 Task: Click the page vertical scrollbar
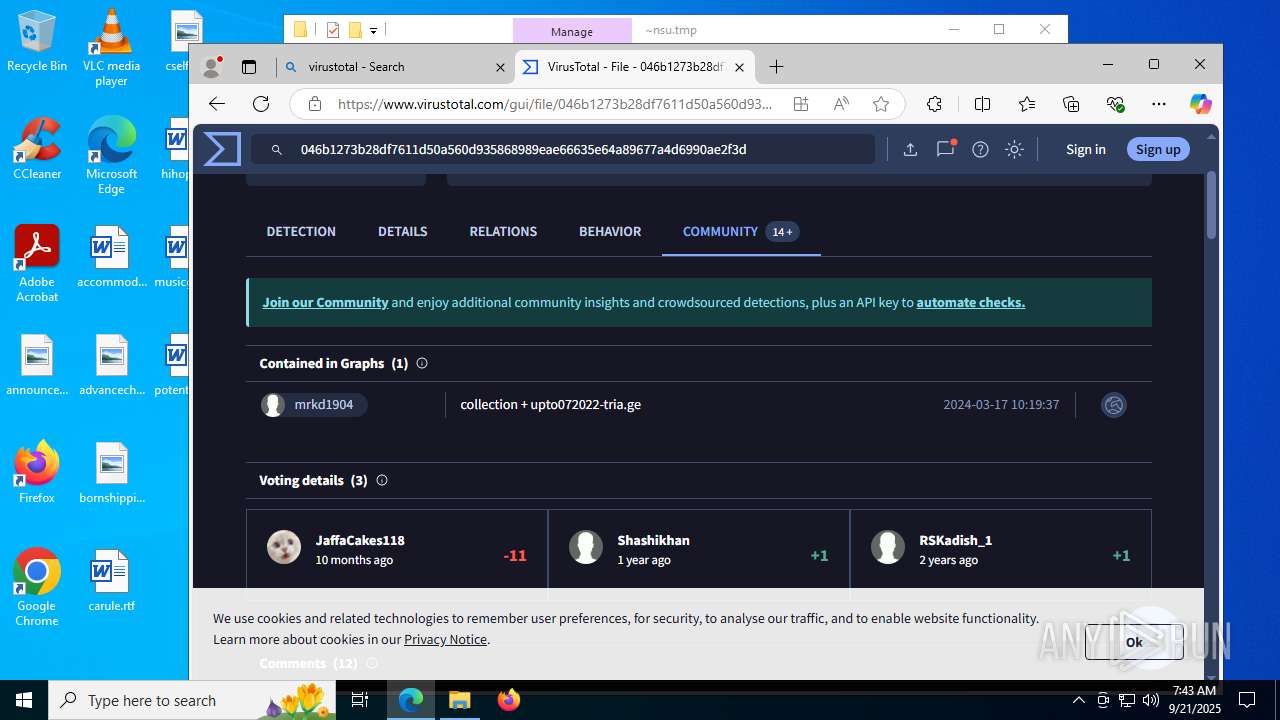click(x=1211, y=205)
